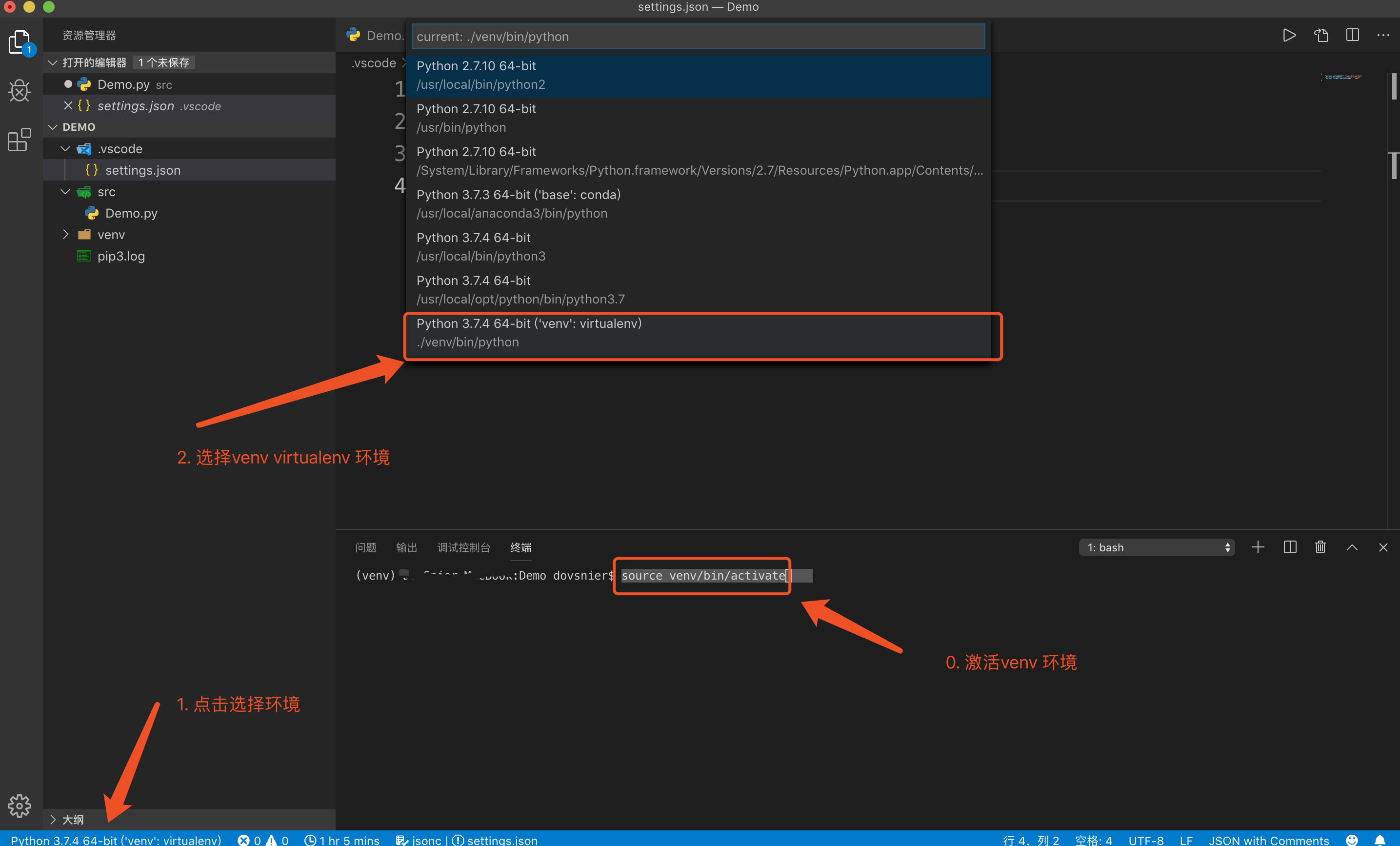Open the bash terminal selector dropdown
The height and width of the screenshot is (846, 1400).
[1156, 547]
